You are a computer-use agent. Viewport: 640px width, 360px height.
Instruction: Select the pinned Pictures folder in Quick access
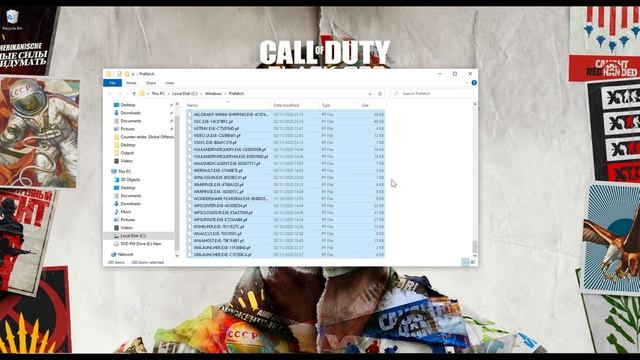click(124, 129)
